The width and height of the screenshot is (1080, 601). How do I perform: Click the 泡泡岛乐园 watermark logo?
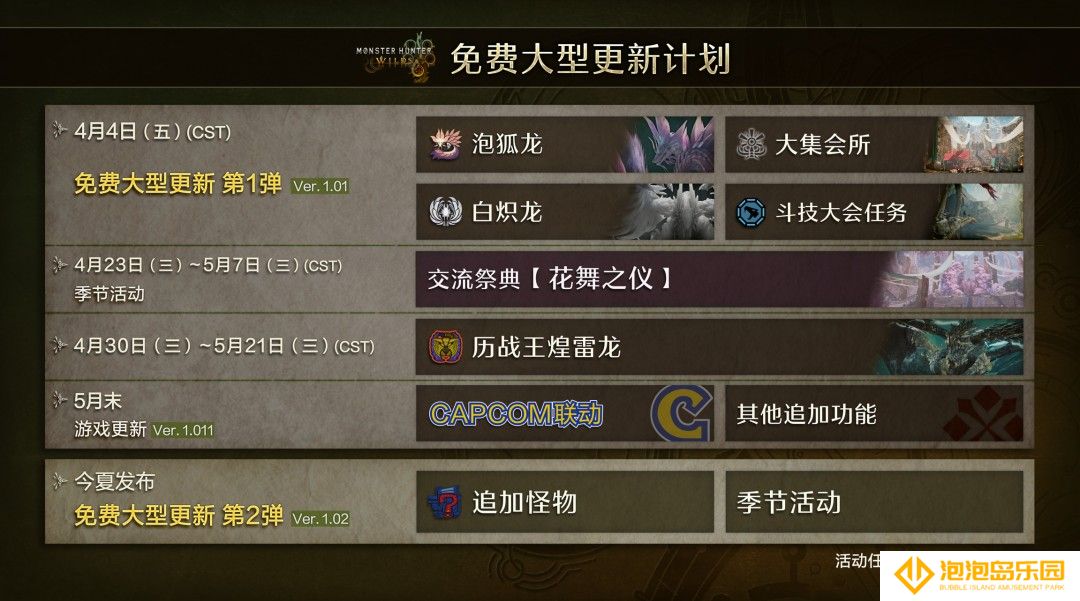click(x=979, y=576)
